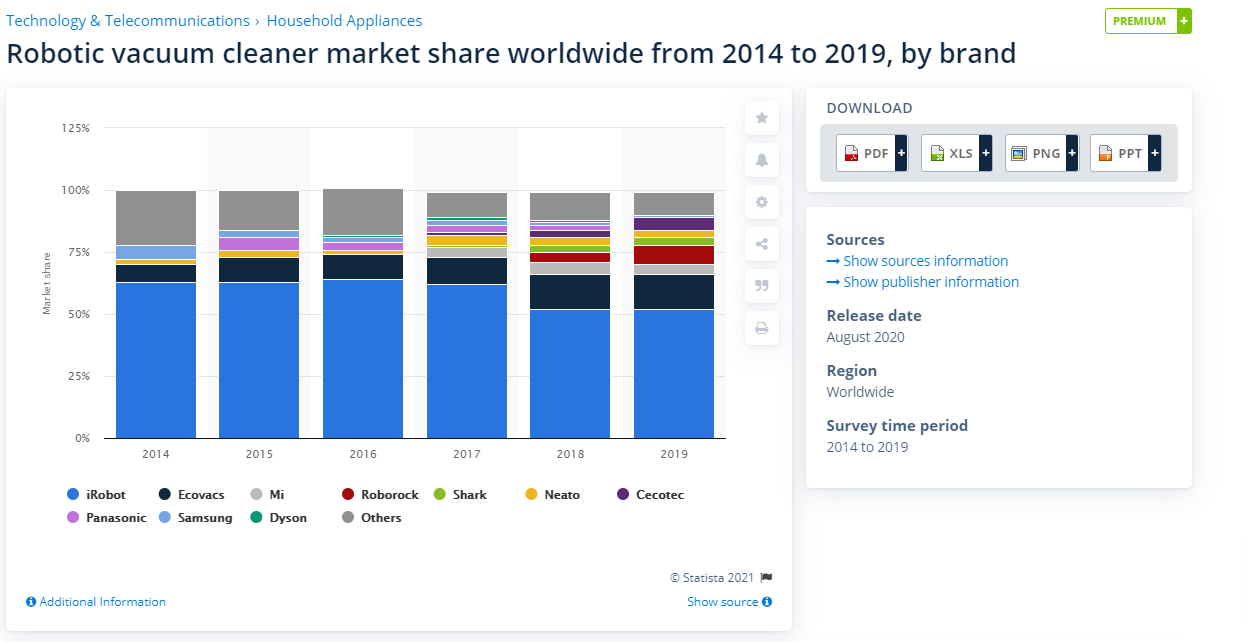
Task: Click the DOWNLOAD heading
Action: click(x=869, y=108)
